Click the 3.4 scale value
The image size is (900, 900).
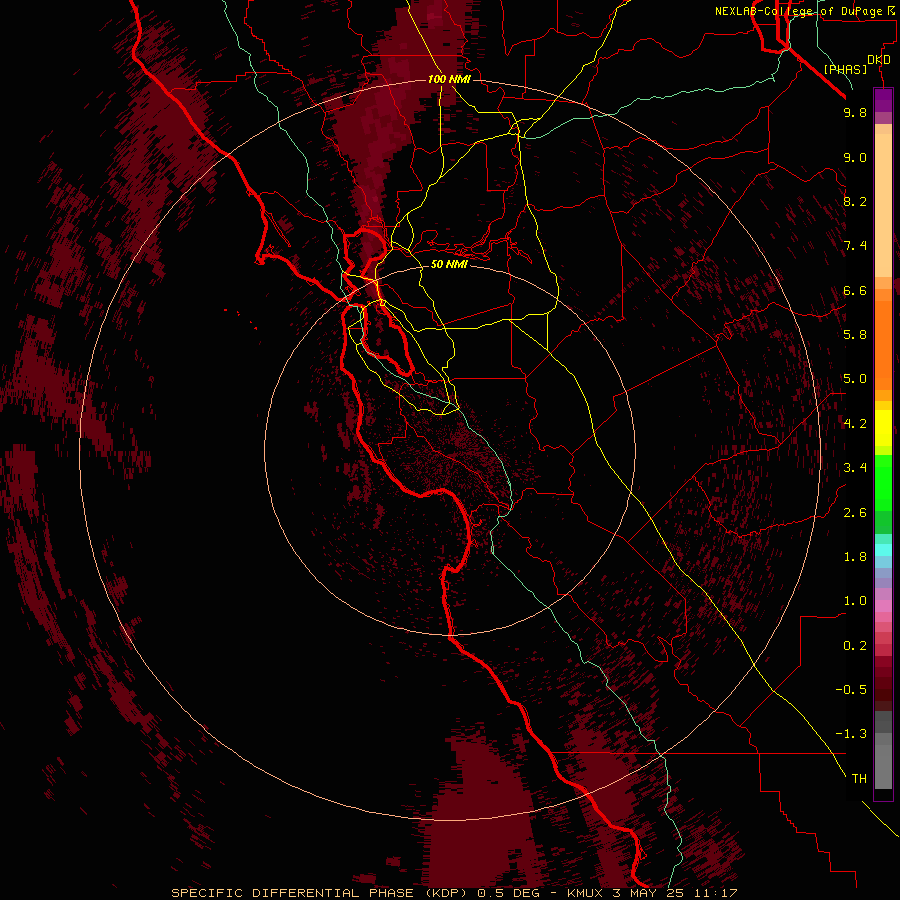(x=855, y=467)
